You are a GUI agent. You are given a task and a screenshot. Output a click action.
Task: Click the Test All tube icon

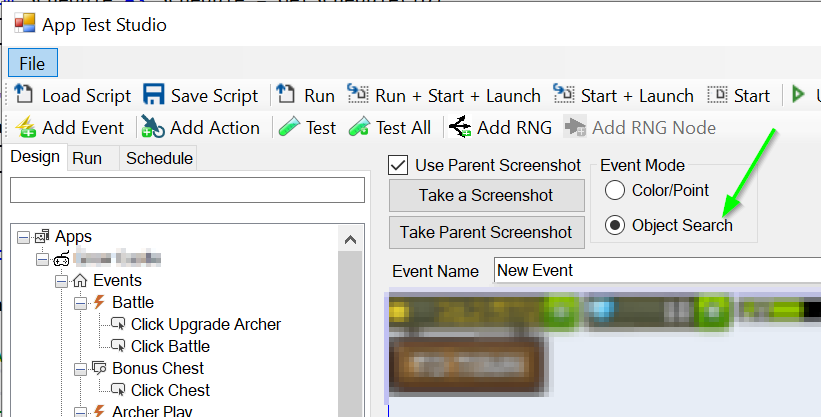359,127
